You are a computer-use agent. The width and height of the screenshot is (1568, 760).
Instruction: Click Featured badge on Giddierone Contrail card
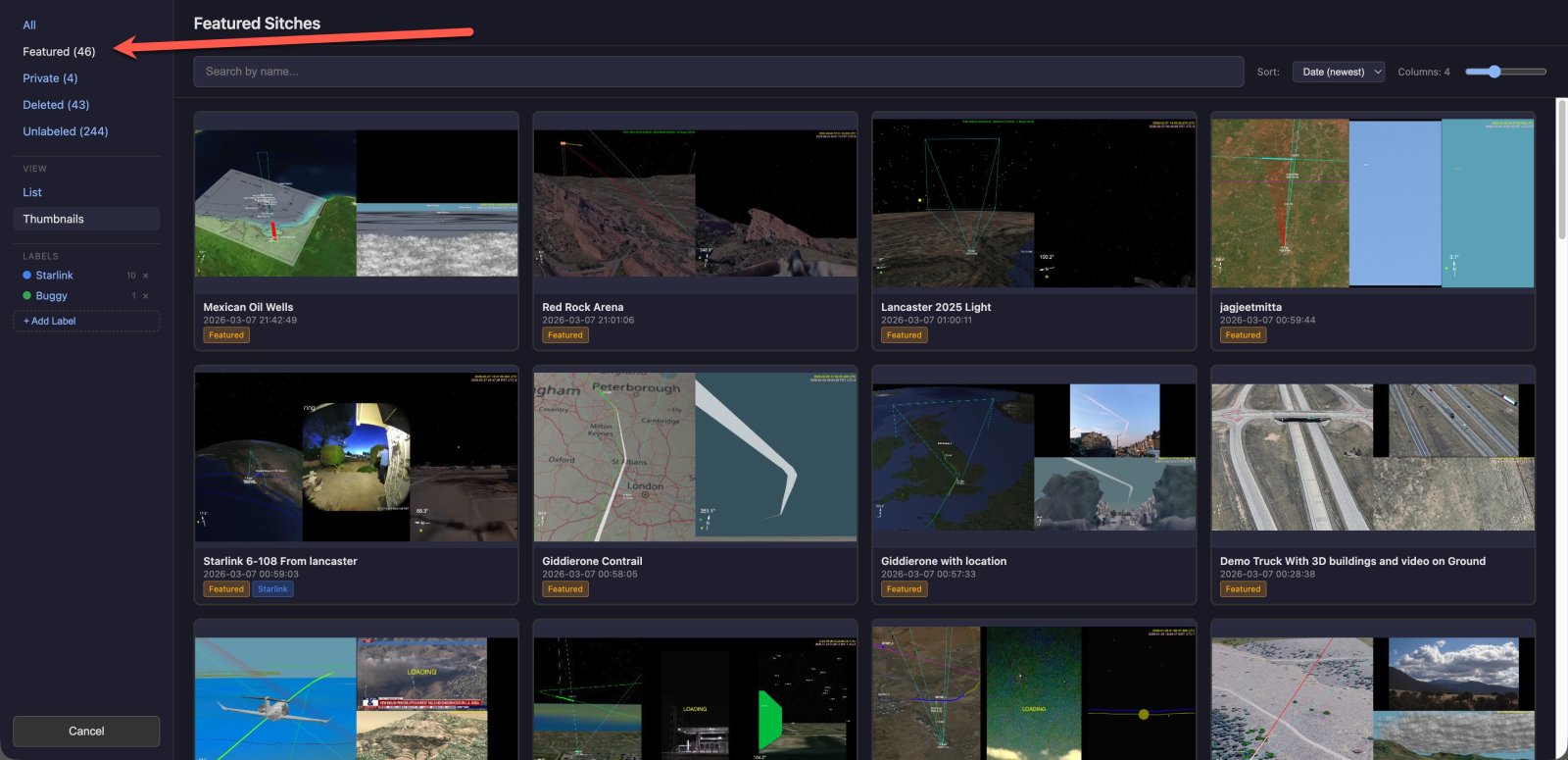(565, 589)
